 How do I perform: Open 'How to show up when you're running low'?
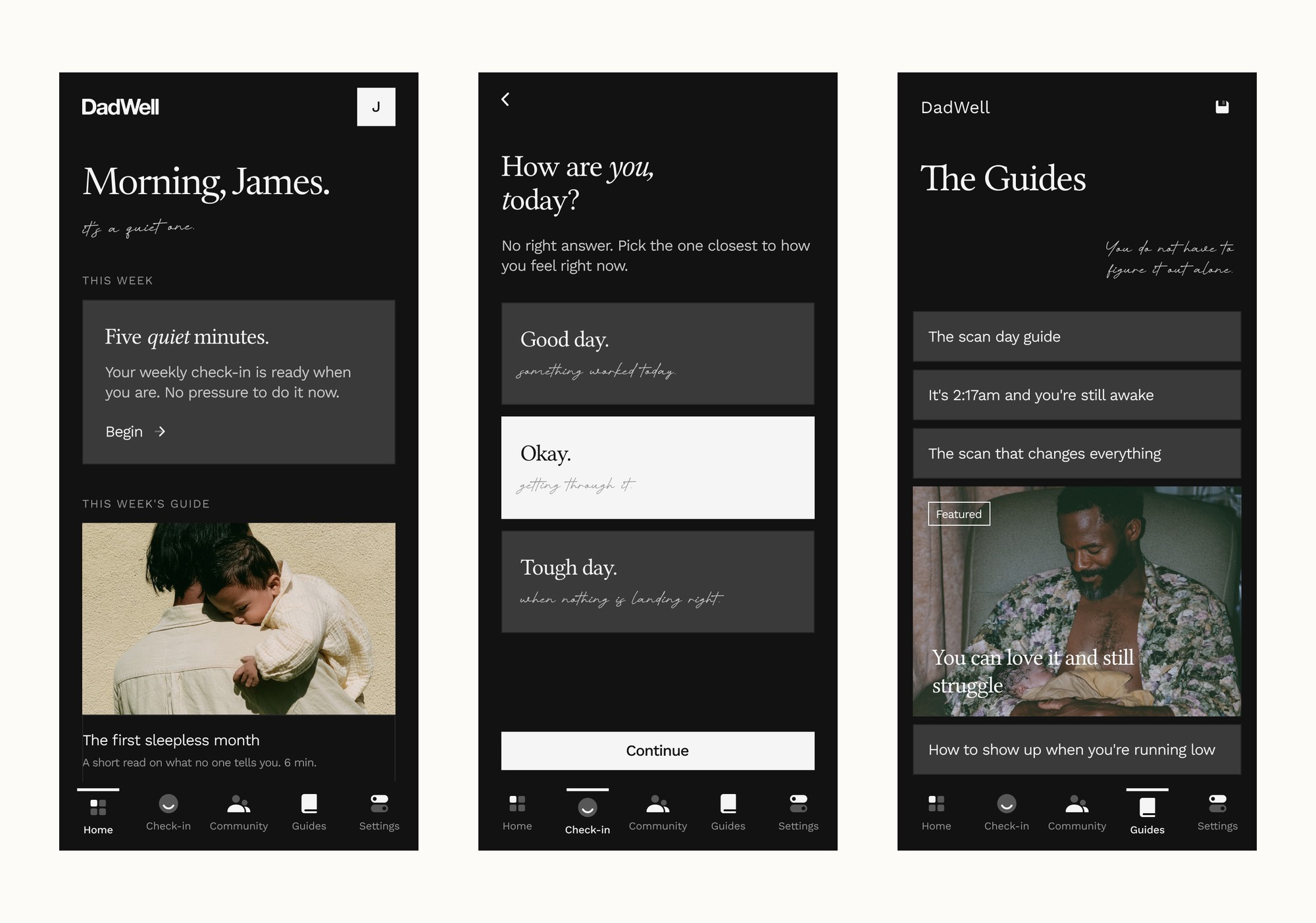tap(1077, 749)
